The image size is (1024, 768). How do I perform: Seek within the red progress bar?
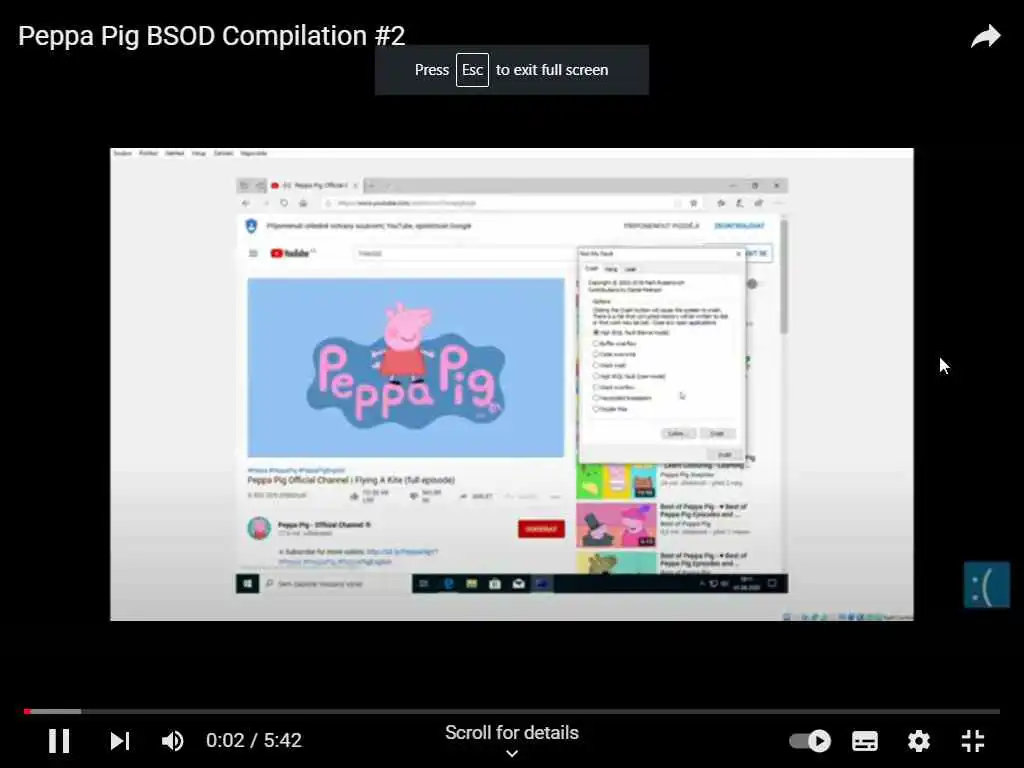[x=511, y=711]
